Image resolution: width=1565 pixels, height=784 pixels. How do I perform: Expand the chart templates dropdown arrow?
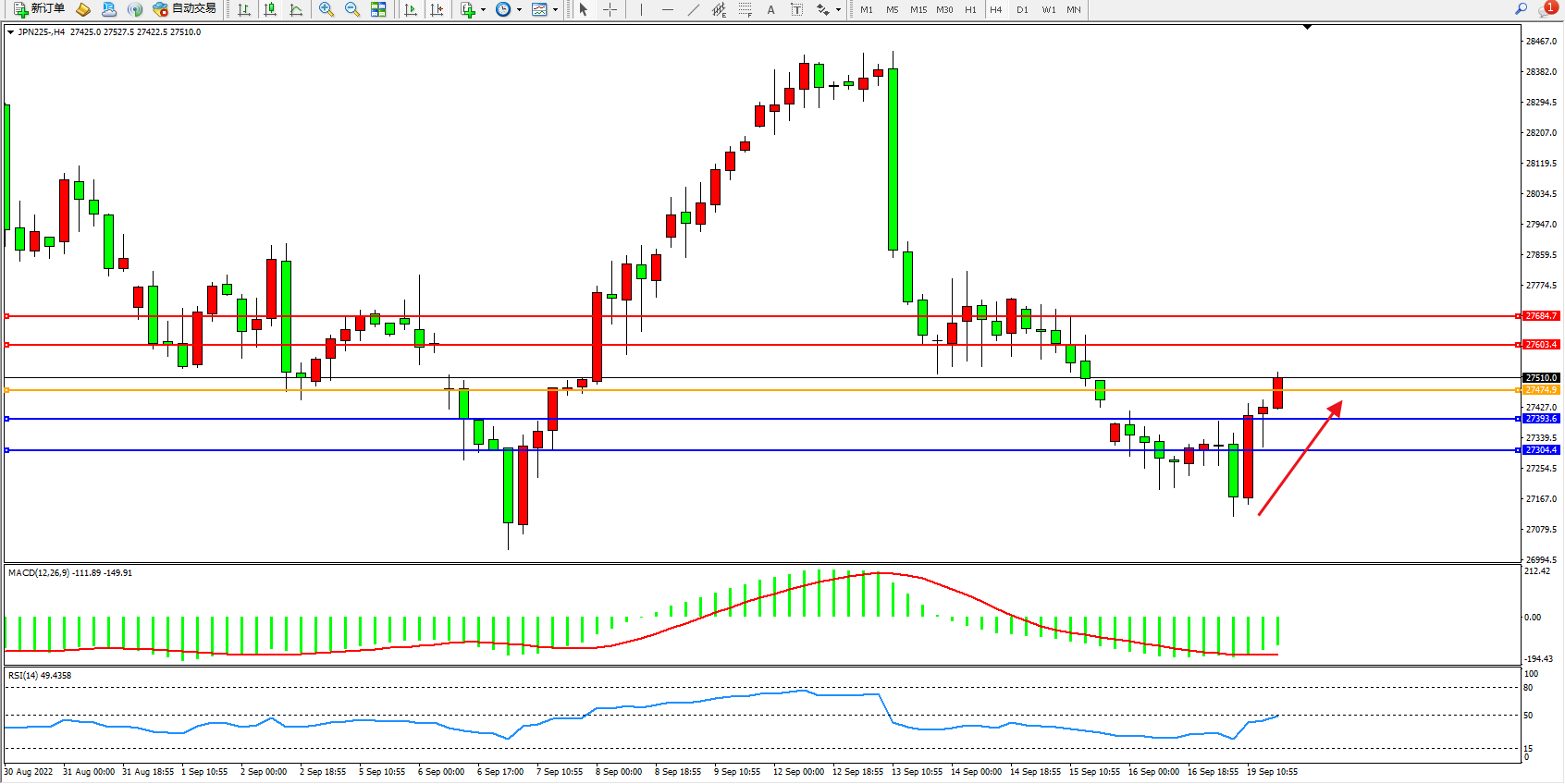[555, 10]
